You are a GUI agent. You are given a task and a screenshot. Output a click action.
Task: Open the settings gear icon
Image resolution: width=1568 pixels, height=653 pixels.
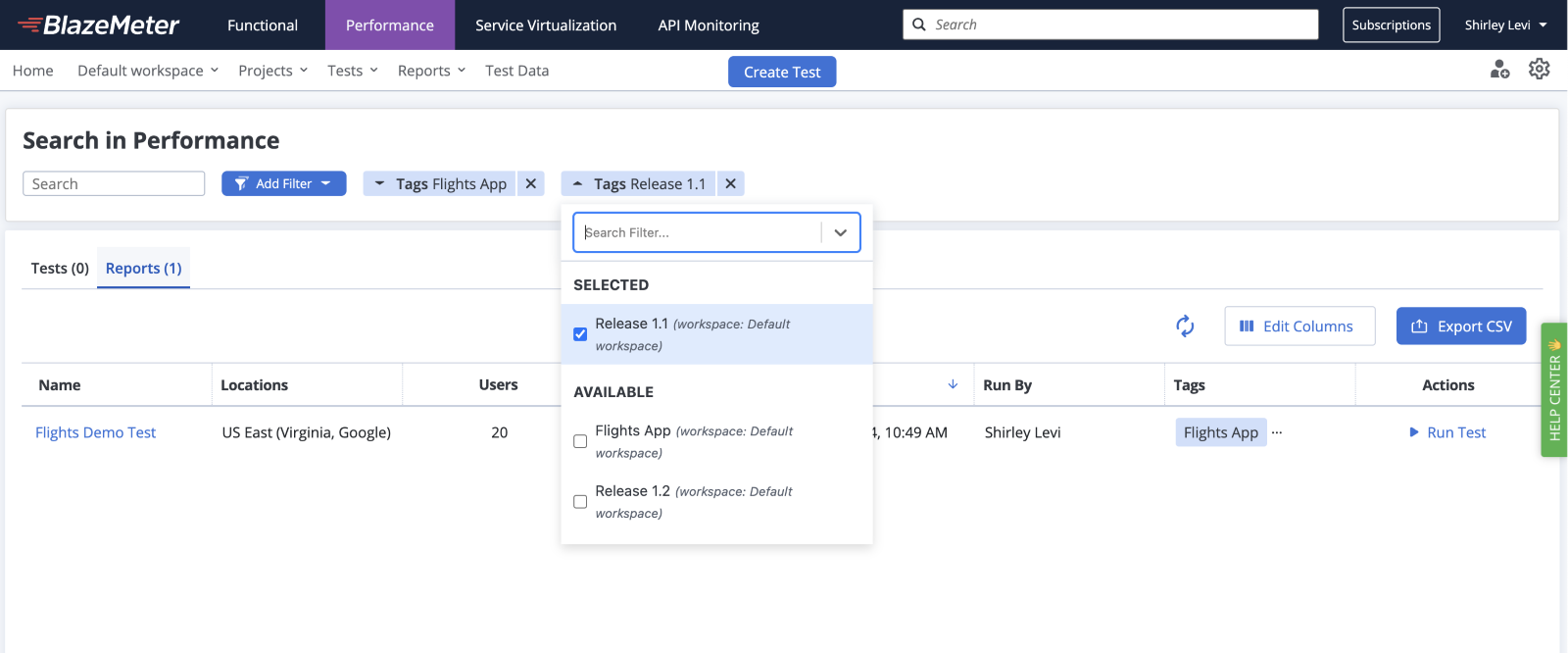pos(1539,69)
